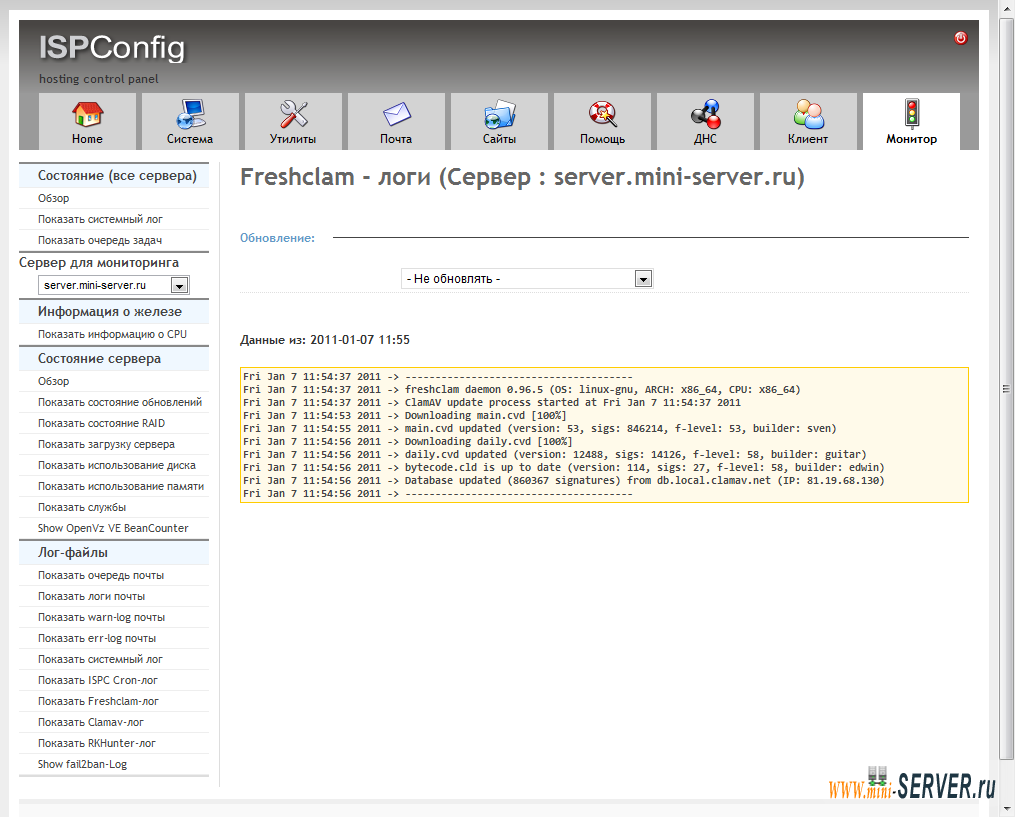This screenshot has width=1015, height=817.
Task: Open Показать Clamav-лог
Action: [91, 722]
